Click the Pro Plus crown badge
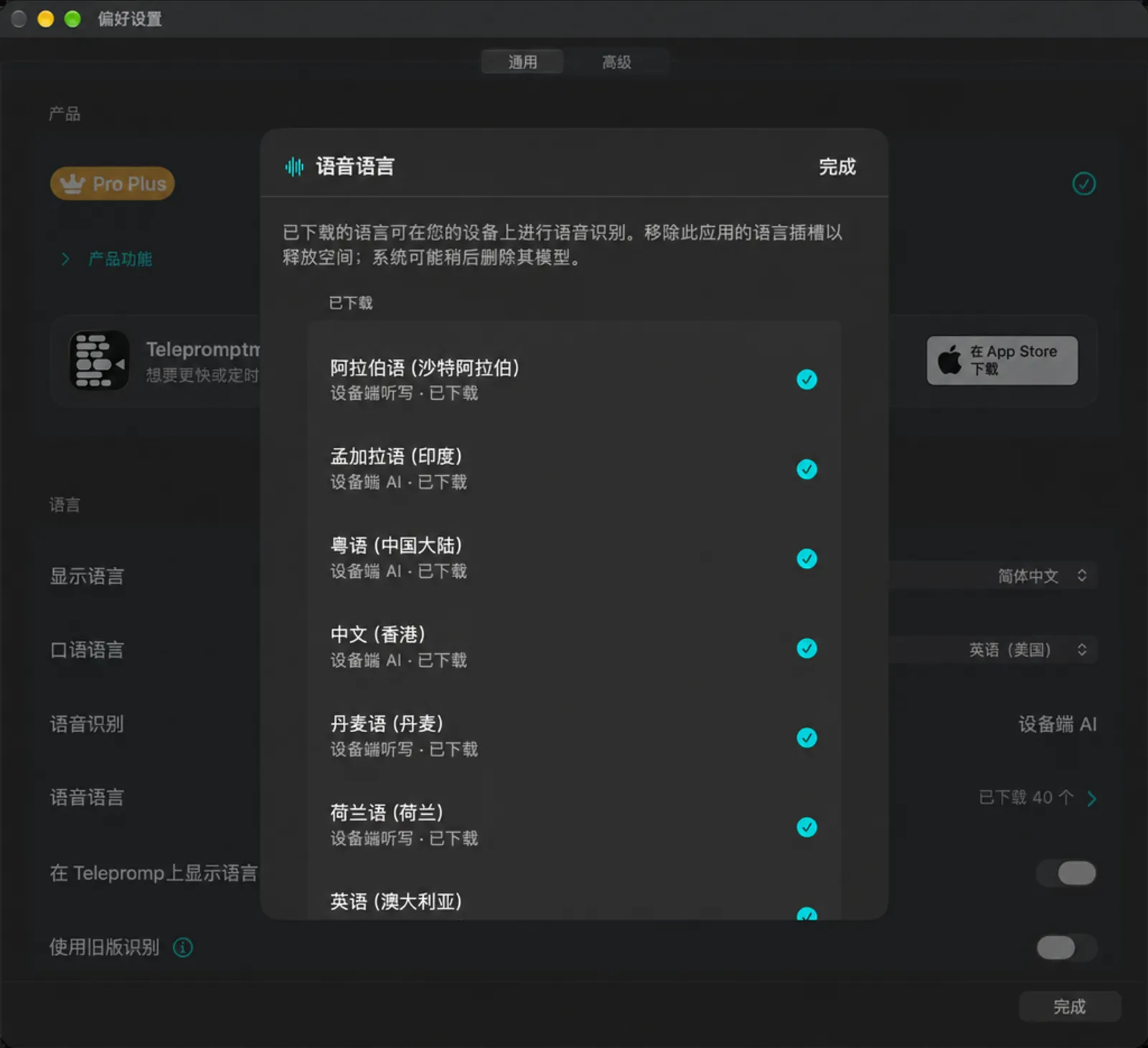Screen dimensions: 1148x1048 pyautogui.click(x=113, y=184)
